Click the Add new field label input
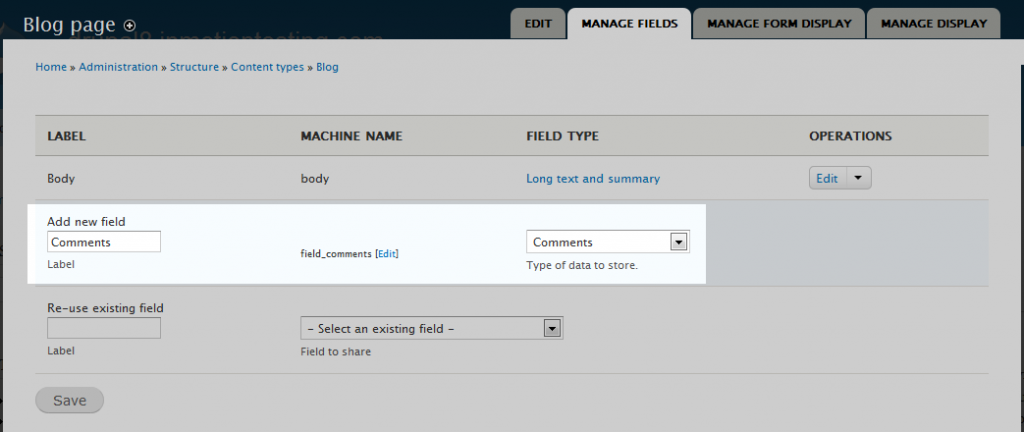 [x=104, y=242]
